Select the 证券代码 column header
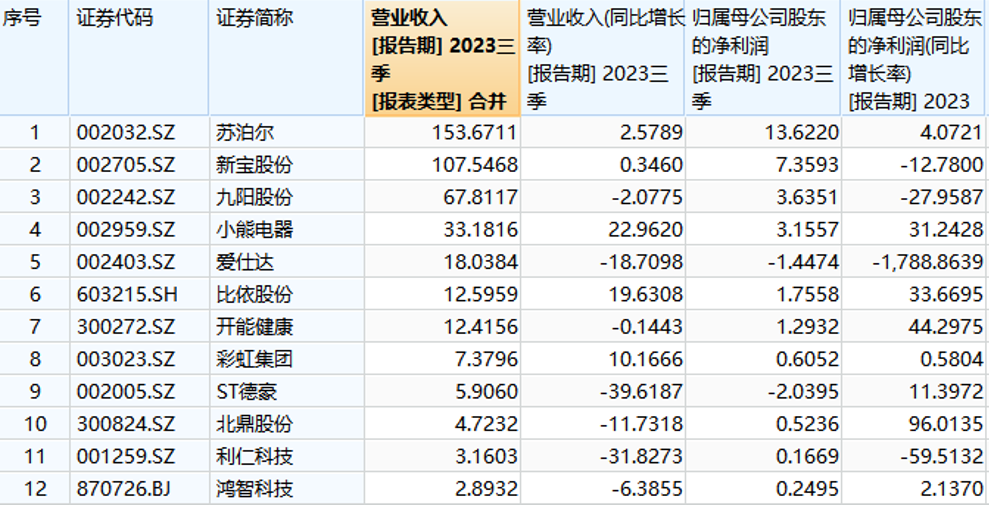Viewport: 989px width, 505px height. (x=139, y=58)
